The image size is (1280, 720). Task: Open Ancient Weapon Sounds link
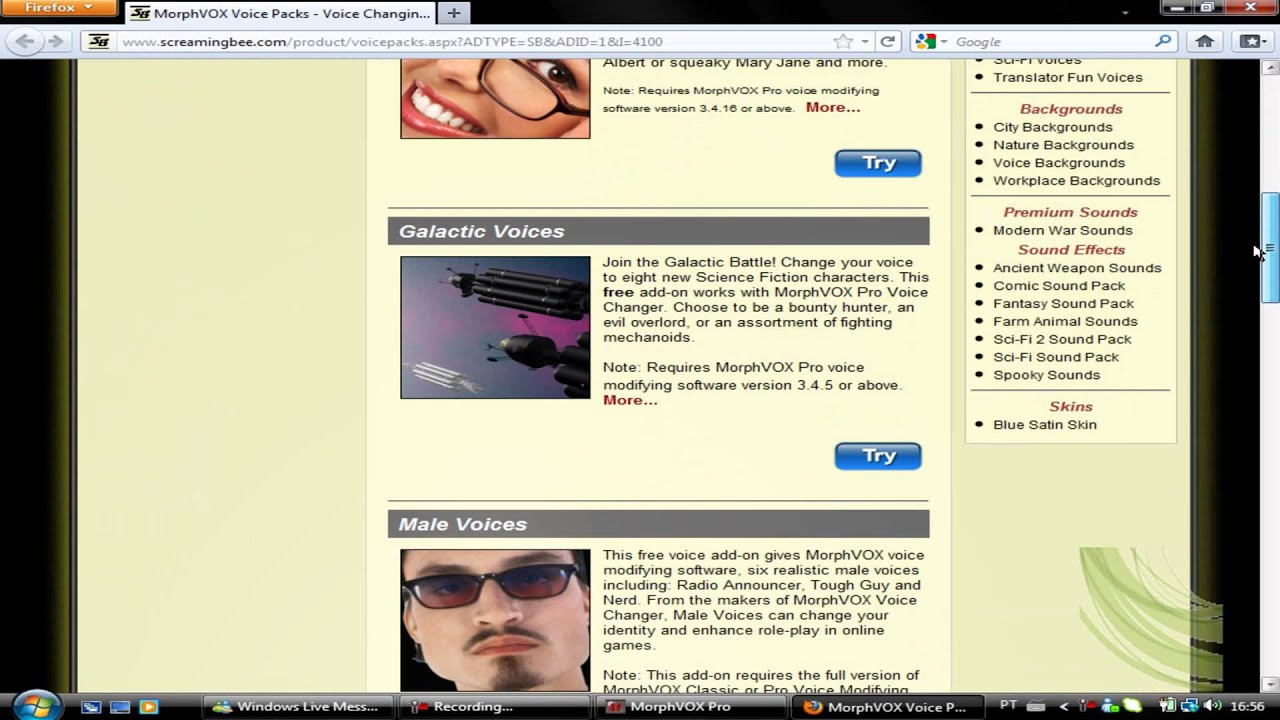tap(1077, 268)
